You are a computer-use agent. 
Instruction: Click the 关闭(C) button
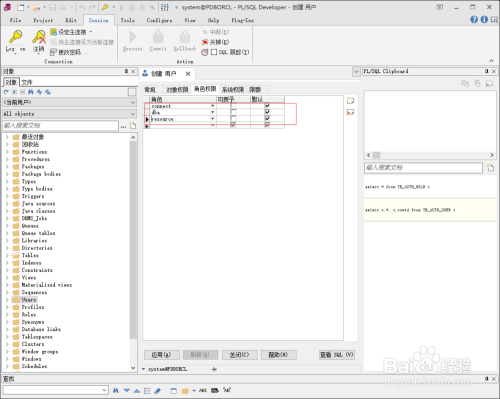pos(240,355)
